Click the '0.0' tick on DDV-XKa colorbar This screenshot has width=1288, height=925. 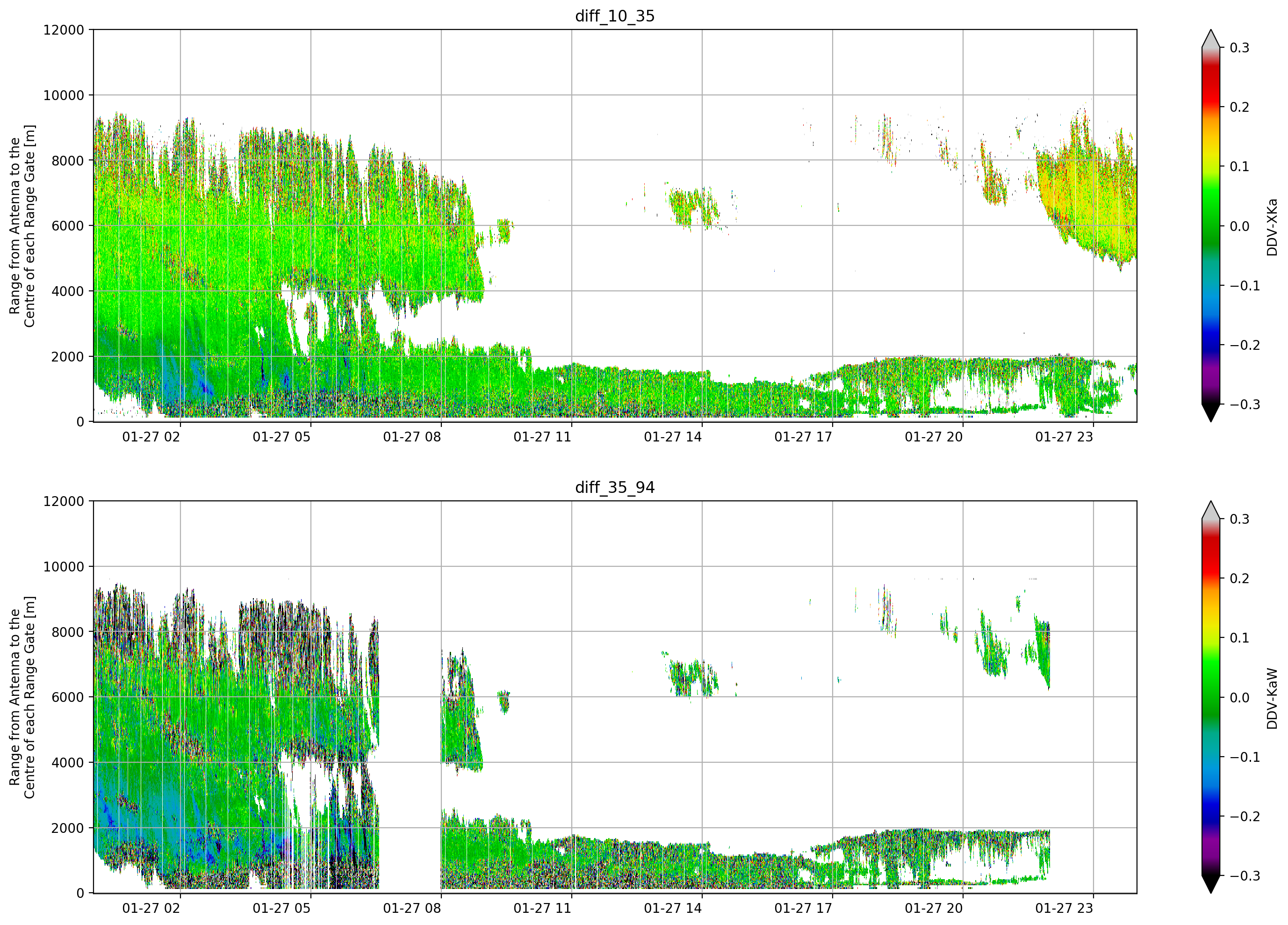1240,227
